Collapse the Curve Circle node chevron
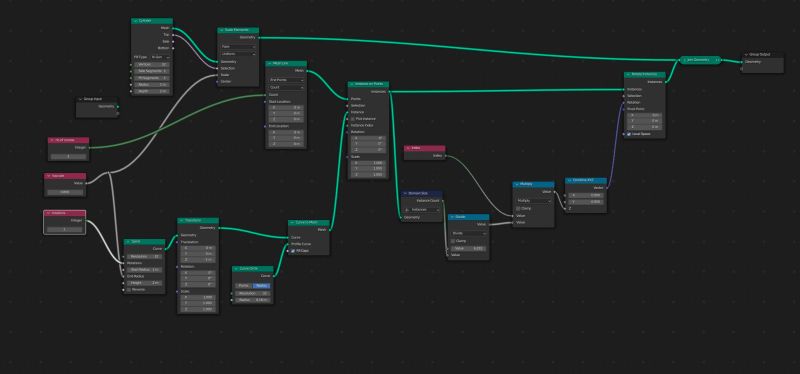The width and height of the screenshot is (800, 374). pos(236,269)
